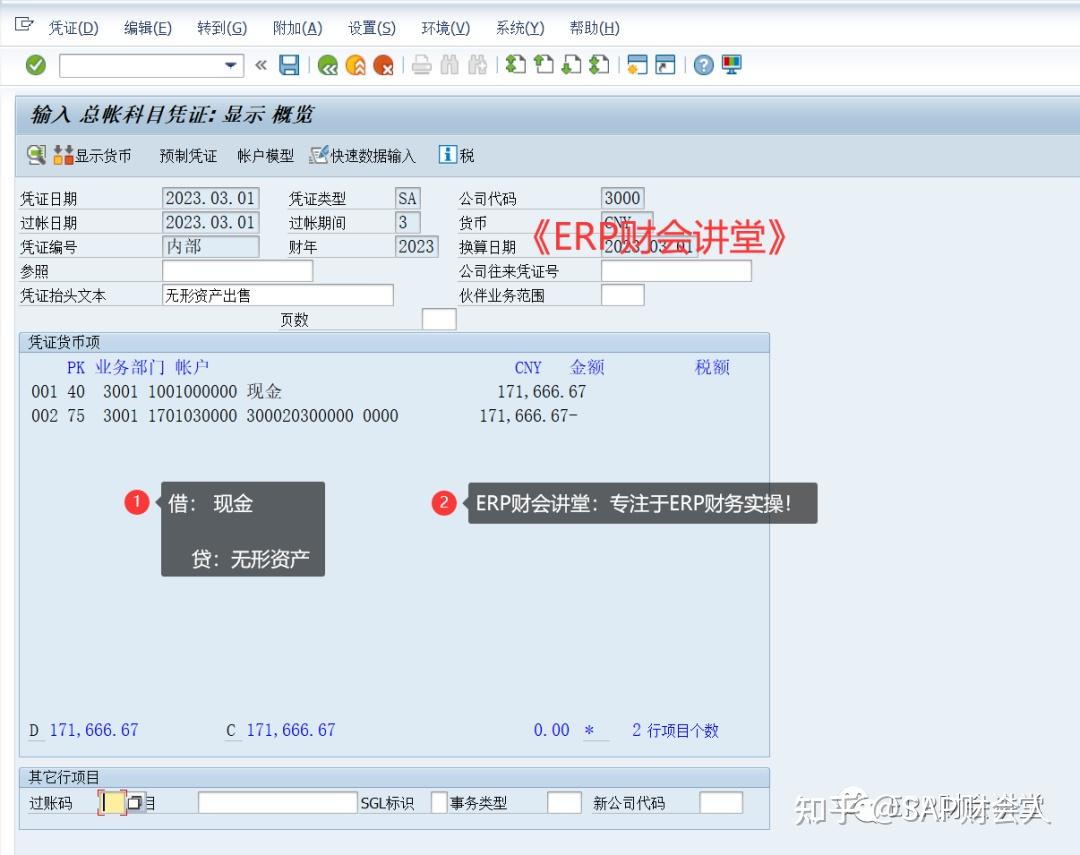1080x855 pixels.
Task: Click the Help question mark icon
Action: pos(703,64)
